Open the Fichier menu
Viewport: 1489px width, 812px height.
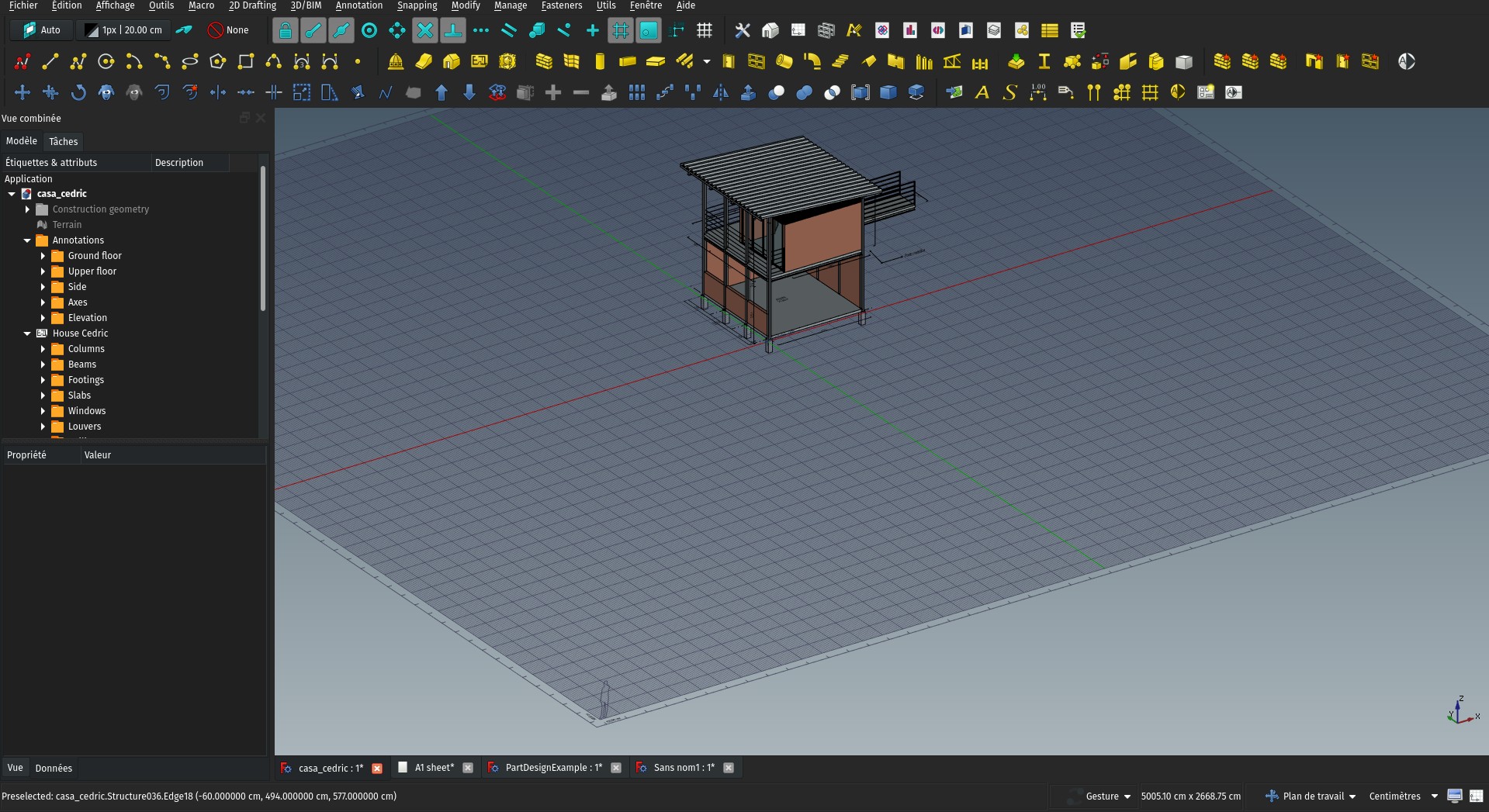(x=23, y=5)
